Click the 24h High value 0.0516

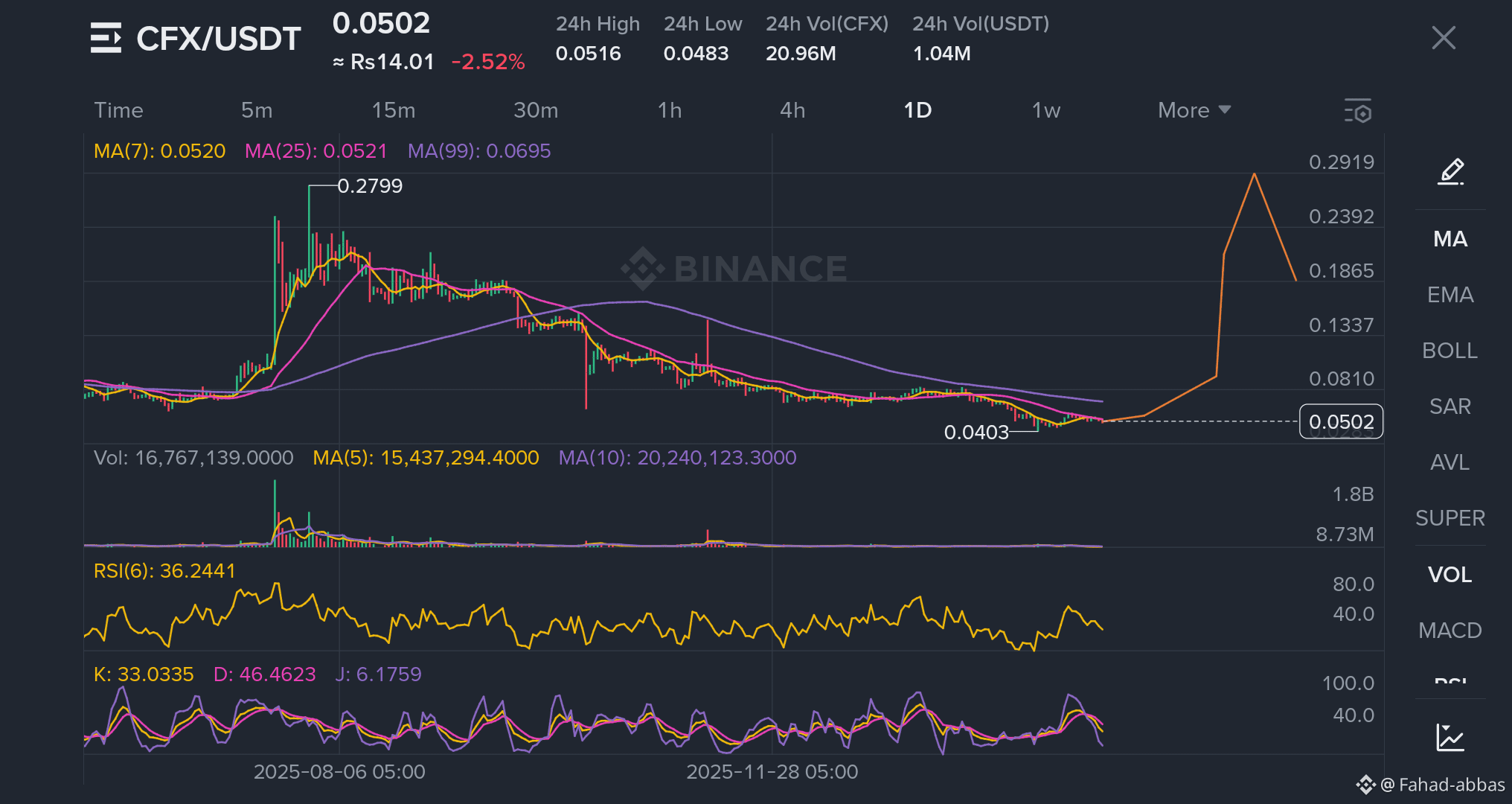tap(588, 54)
